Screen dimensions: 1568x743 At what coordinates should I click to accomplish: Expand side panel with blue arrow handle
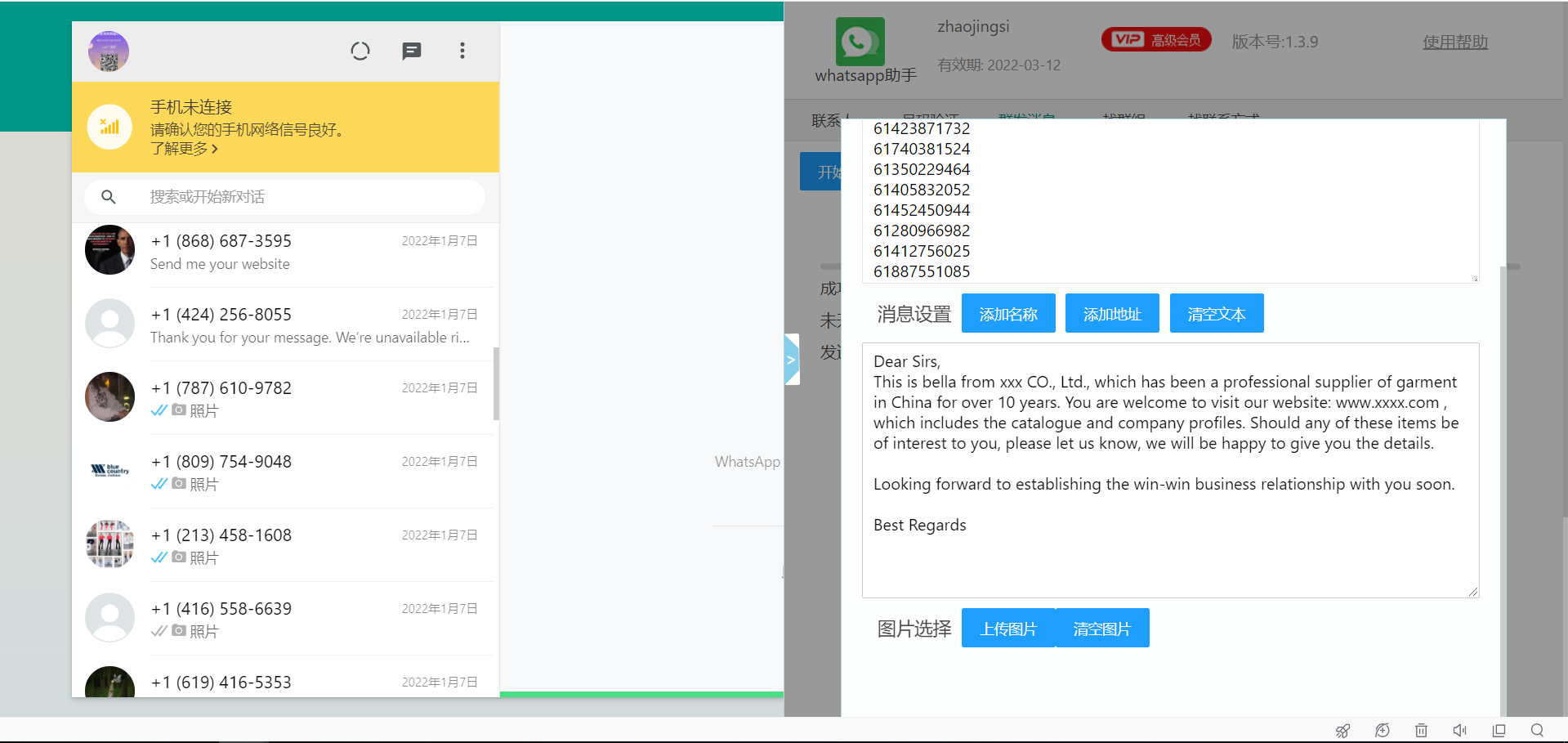tap(791, 360)
